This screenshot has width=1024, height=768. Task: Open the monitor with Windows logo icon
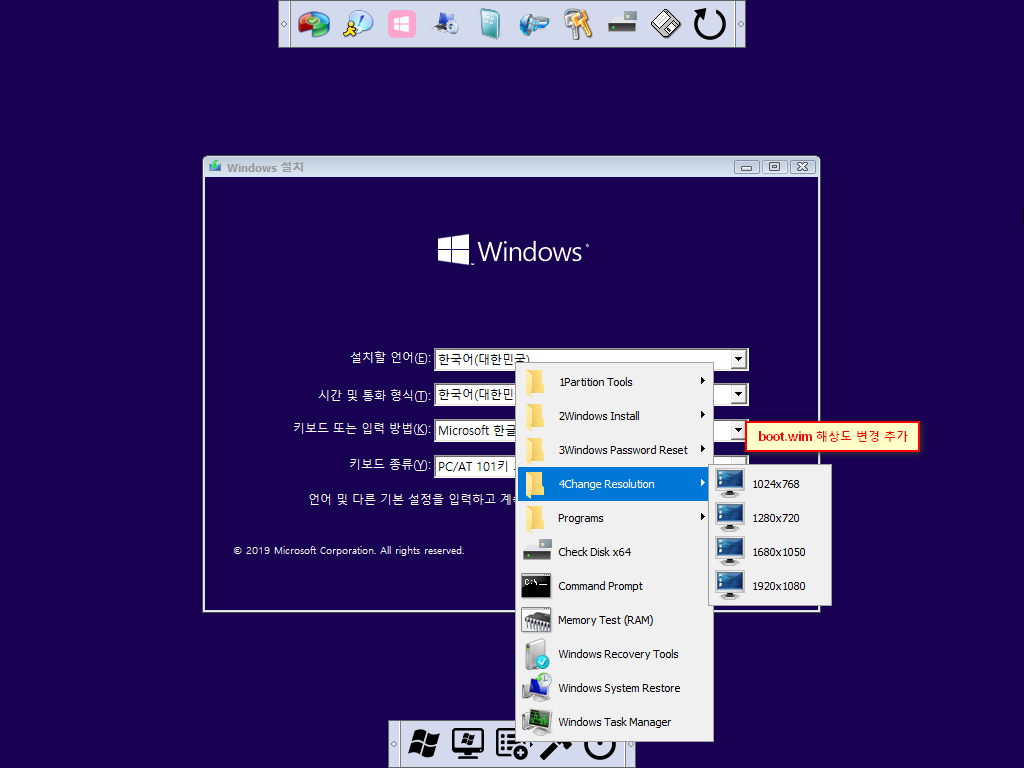468,744
